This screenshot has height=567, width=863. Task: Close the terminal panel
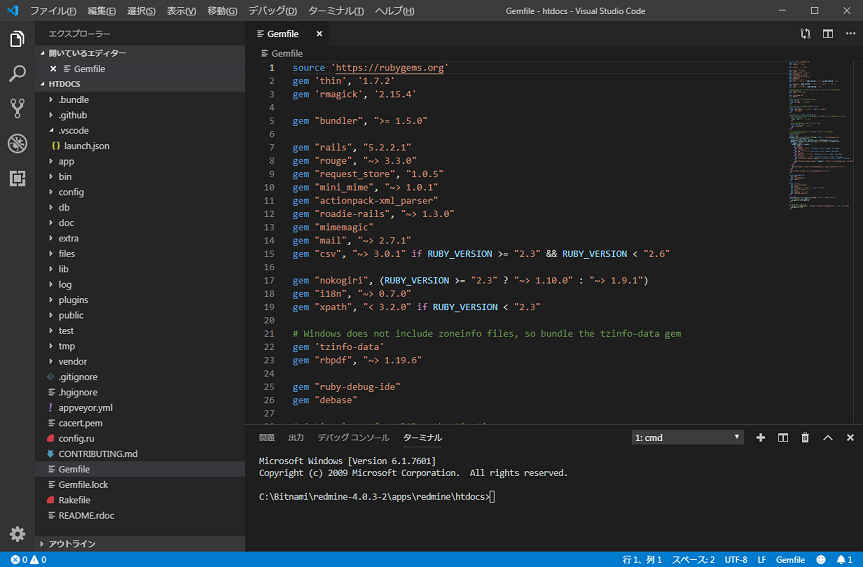(x=850, y=438)
